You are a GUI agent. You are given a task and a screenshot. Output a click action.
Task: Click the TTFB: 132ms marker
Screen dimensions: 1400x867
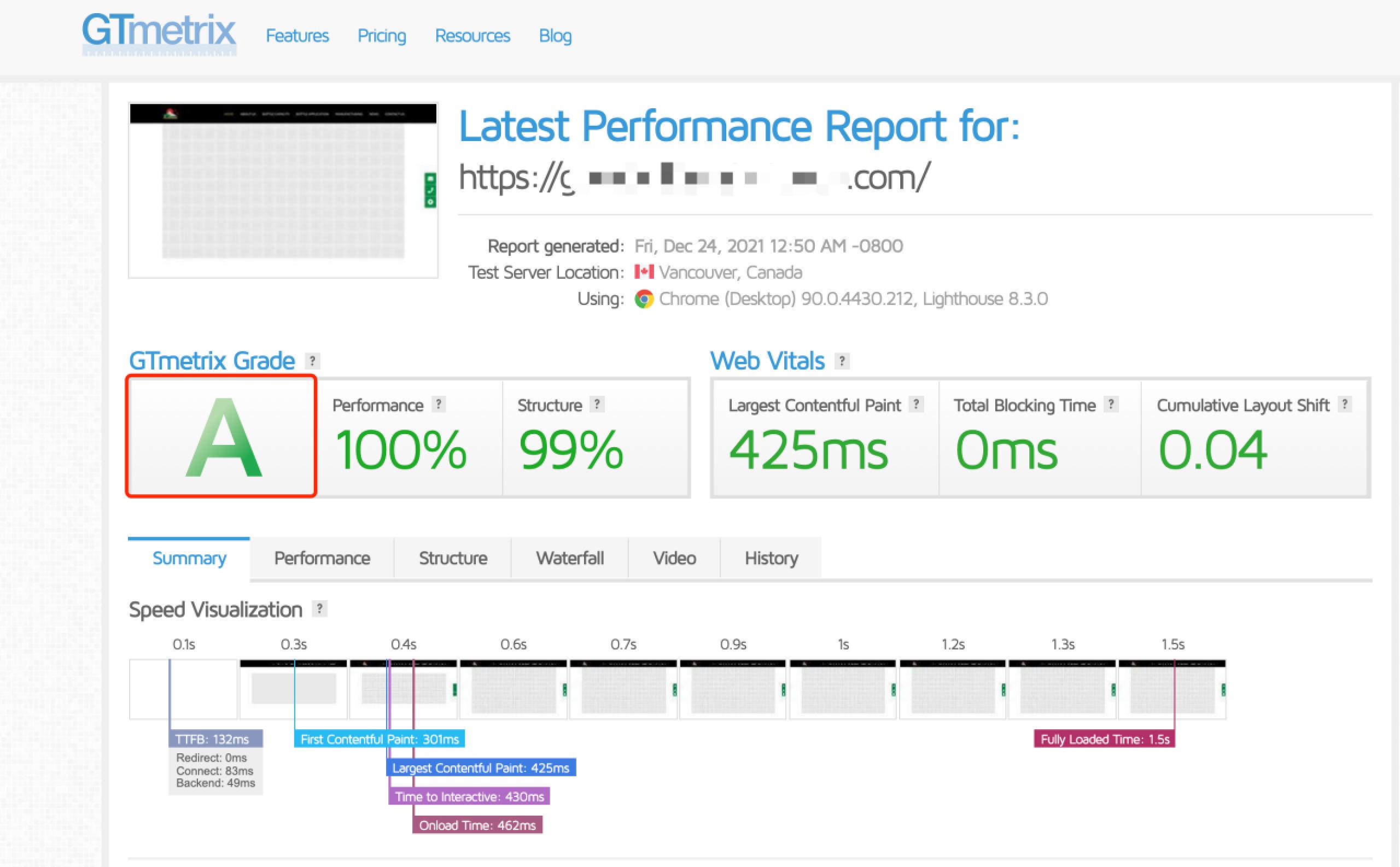pyautogui.click(x=215, y=739)
